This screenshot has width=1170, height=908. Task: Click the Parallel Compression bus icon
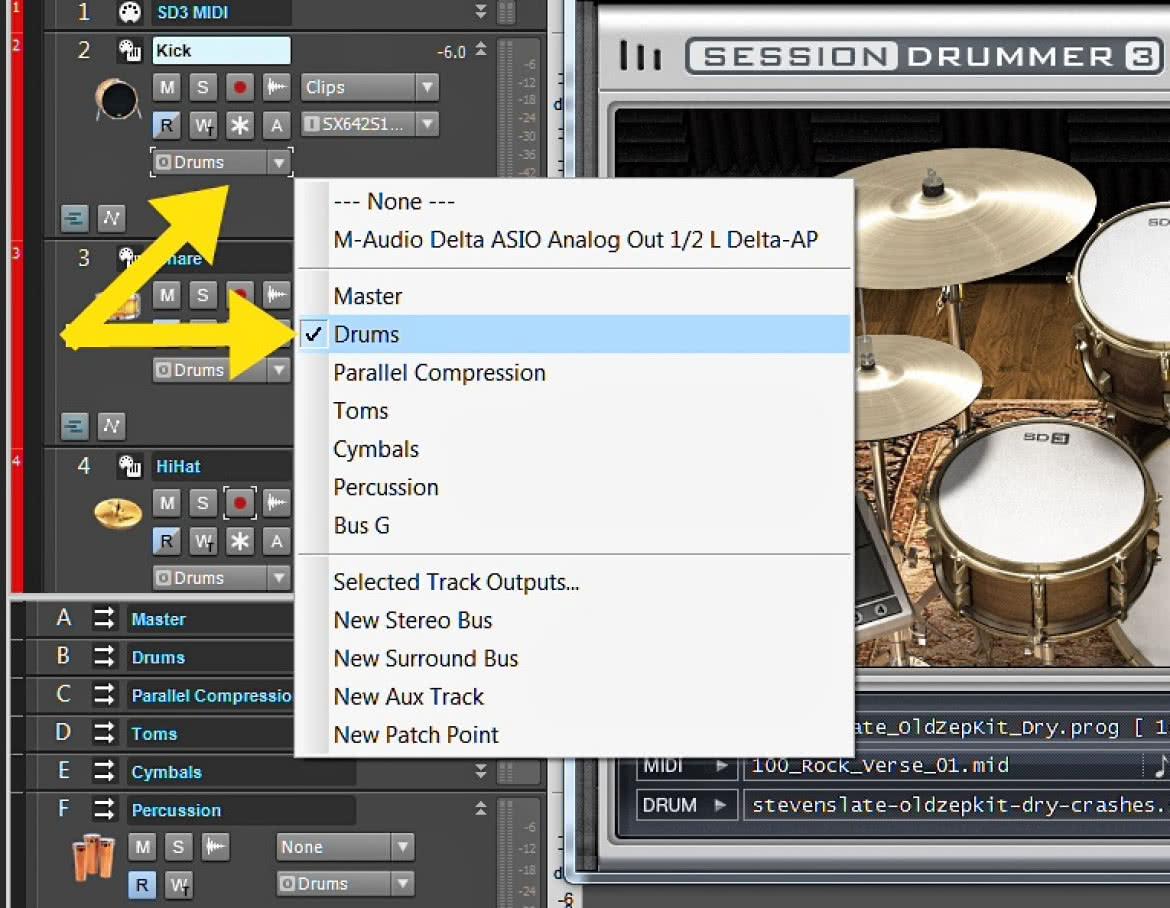(104, 695)
